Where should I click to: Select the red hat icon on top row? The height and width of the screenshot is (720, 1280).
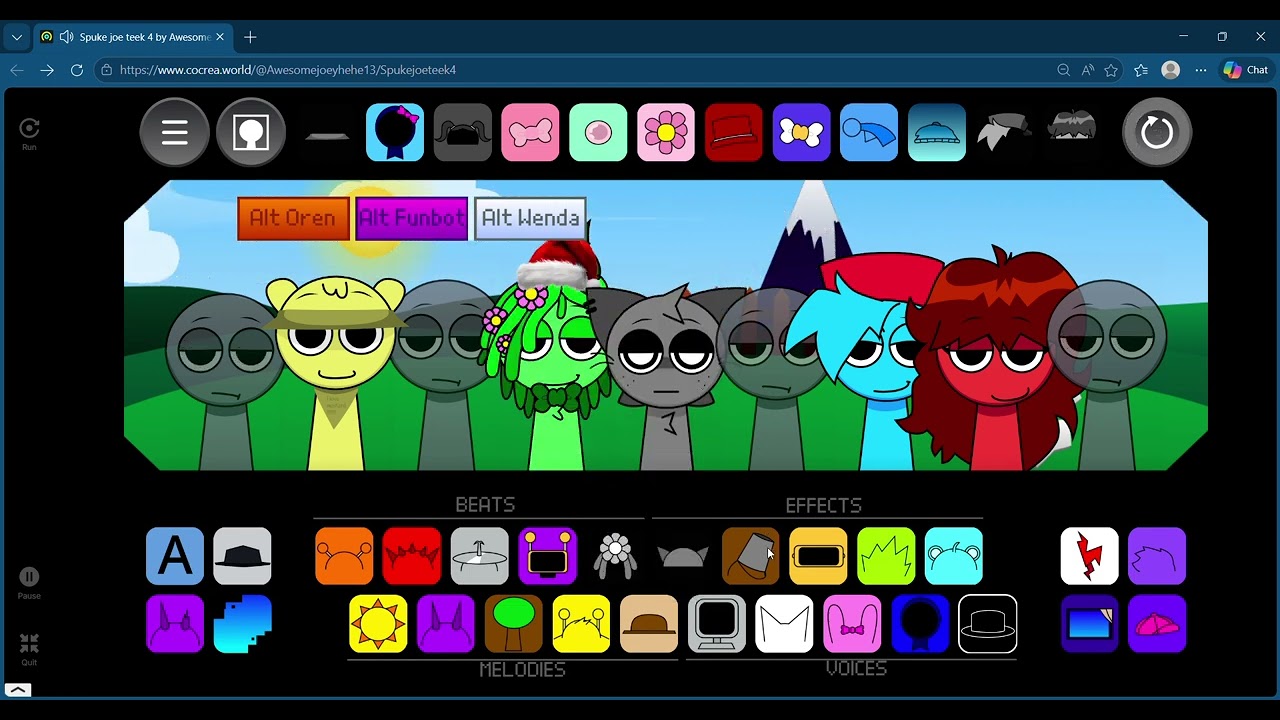click(x=734, y=132)
